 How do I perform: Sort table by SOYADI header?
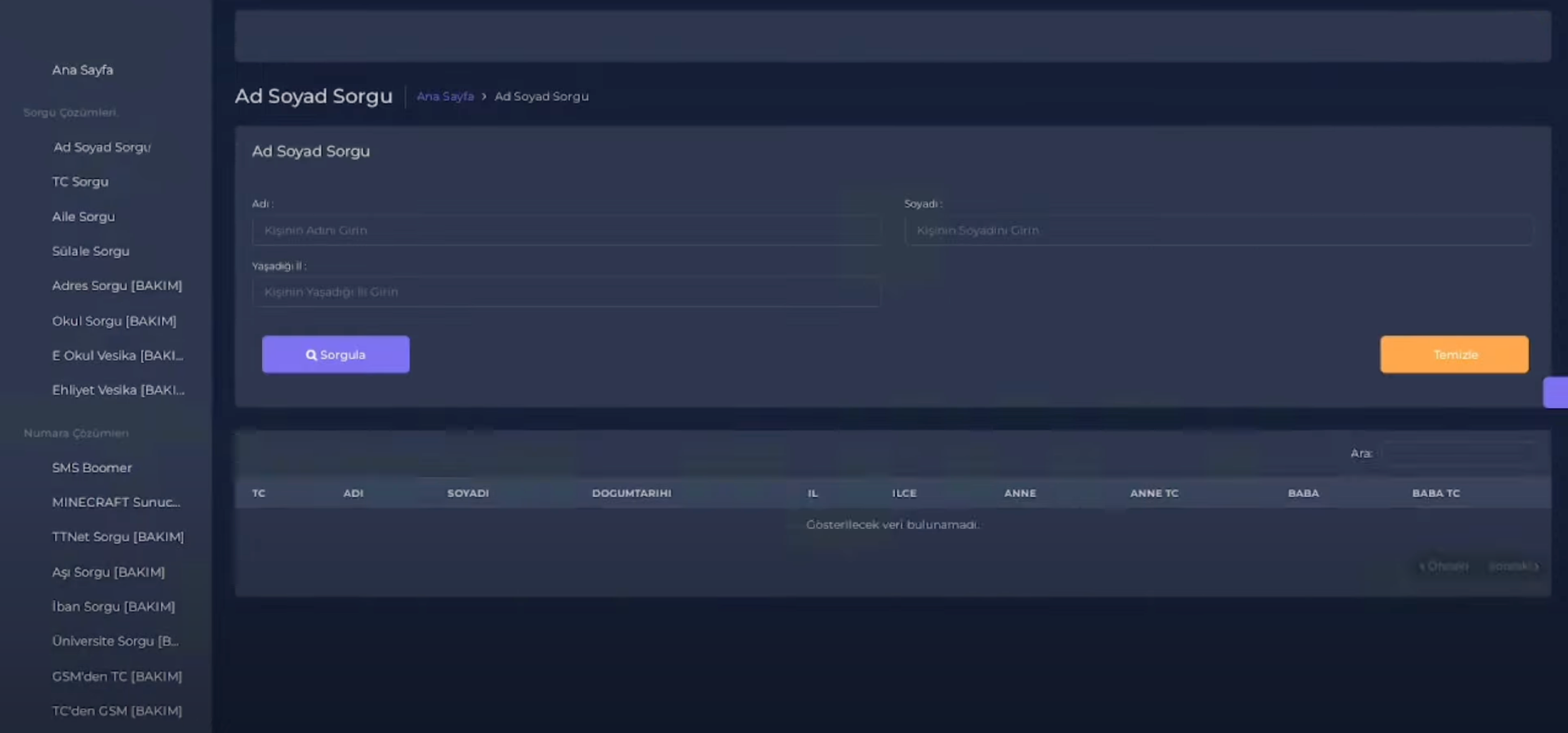click(468, 493)
